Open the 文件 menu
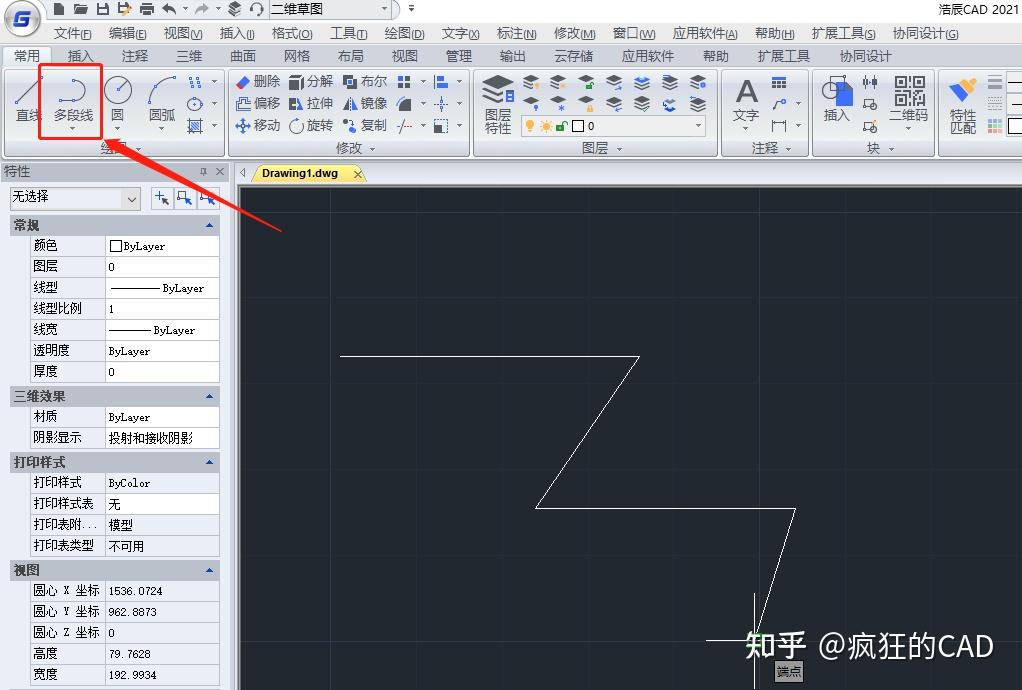Viewport: 1022px width, 690px height. 72,33
